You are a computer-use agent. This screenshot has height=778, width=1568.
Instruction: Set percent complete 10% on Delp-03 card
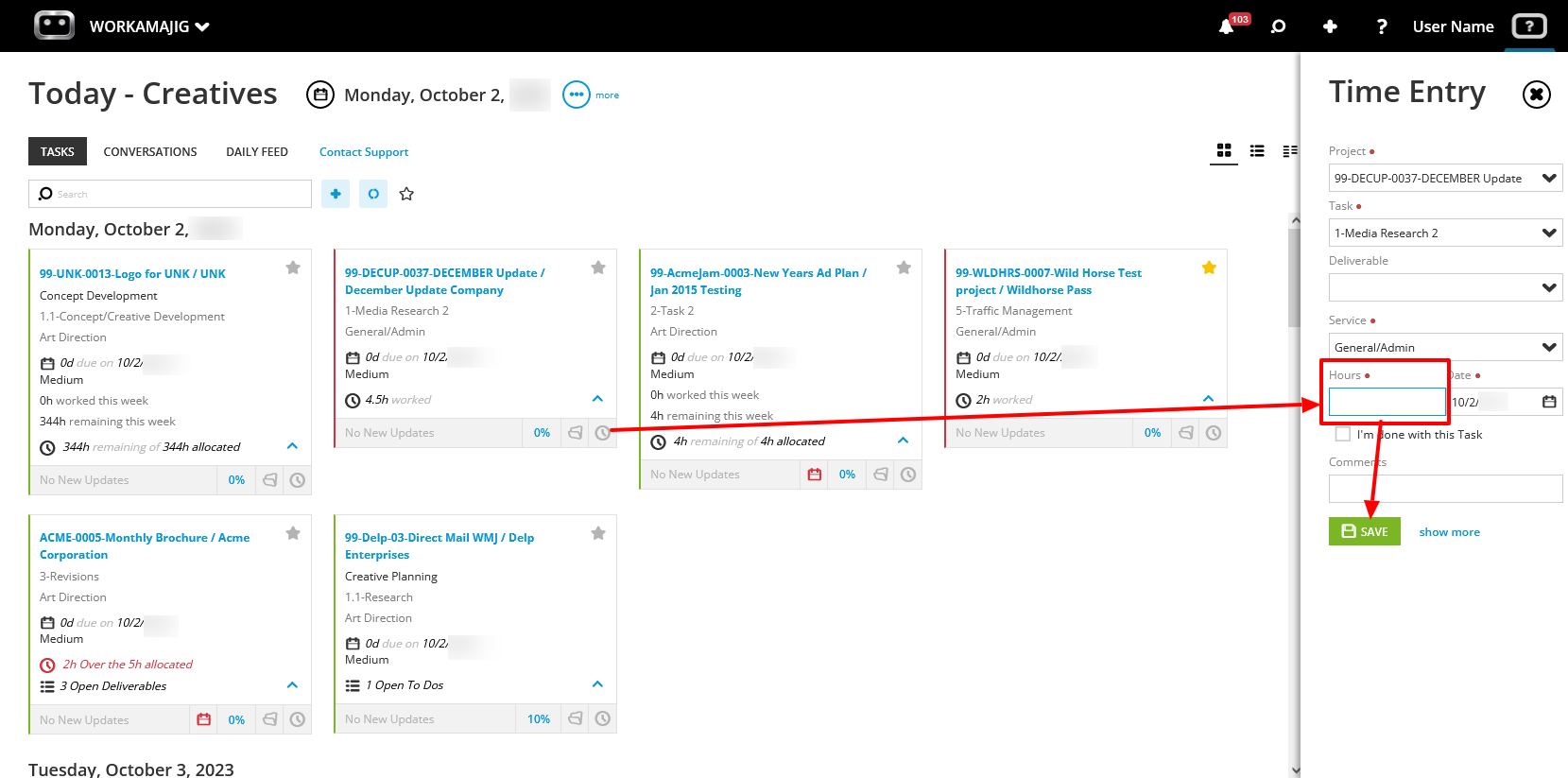click(x=539, y=719)
